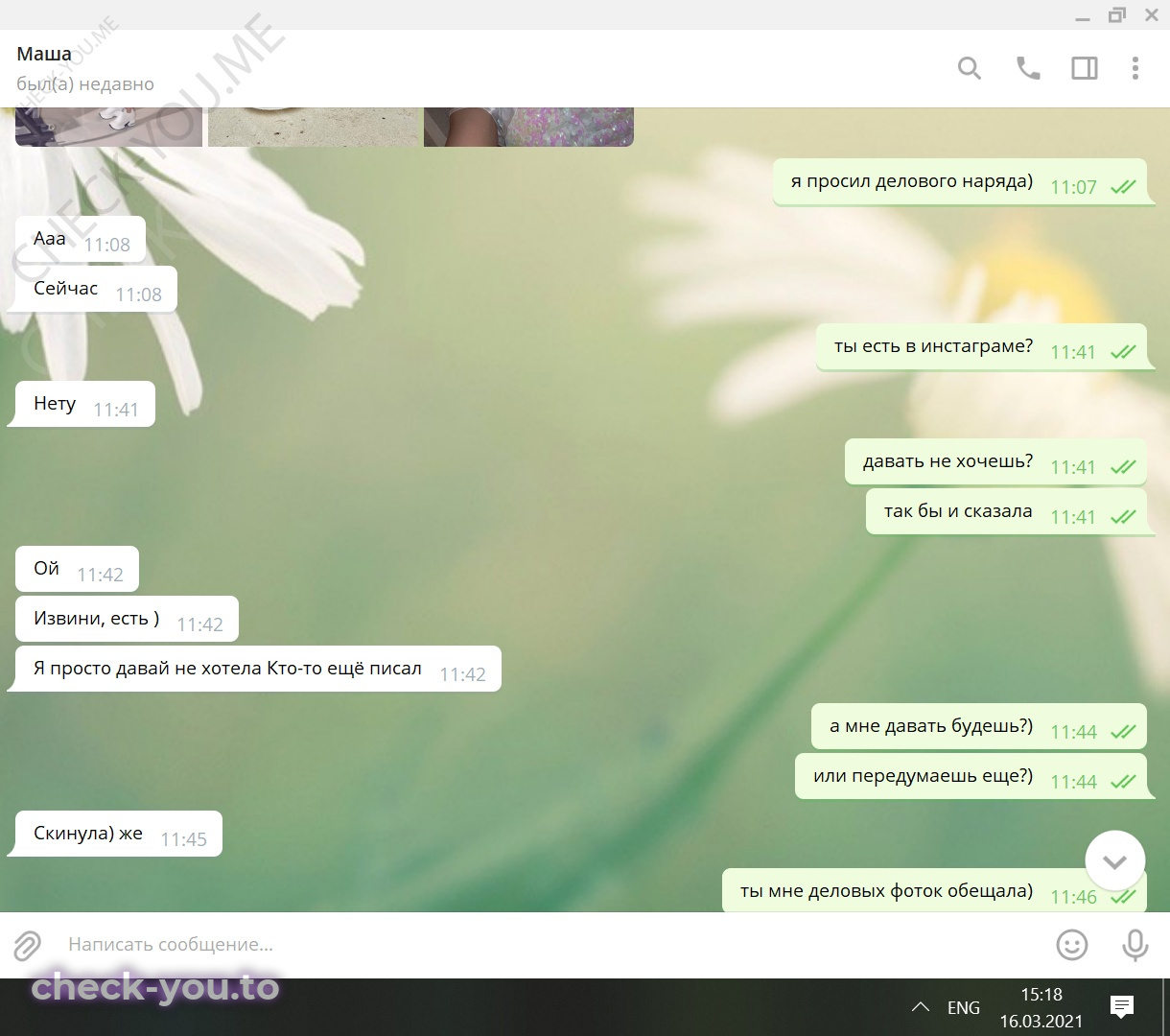Select message 'так бы и сказала'

click(1007, 512)
